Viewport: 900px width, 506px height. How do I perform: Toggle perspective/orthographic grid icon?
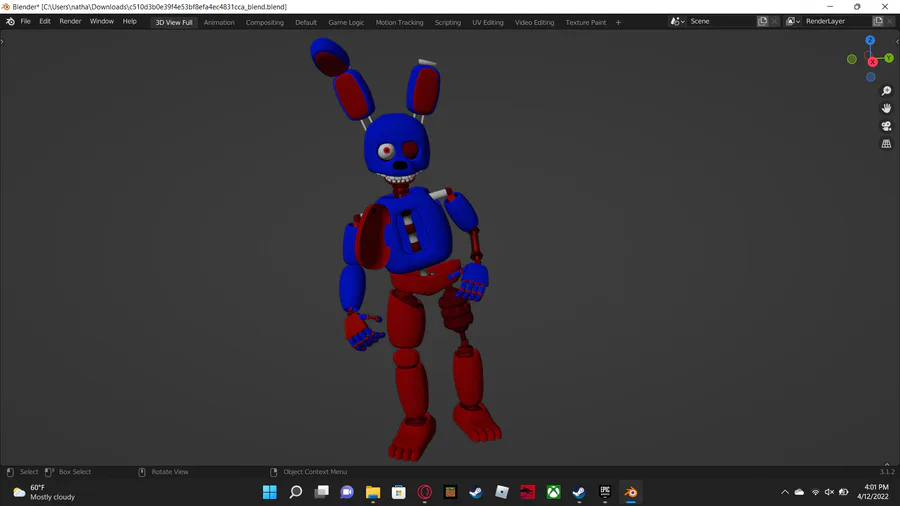[x=886, y=144]
